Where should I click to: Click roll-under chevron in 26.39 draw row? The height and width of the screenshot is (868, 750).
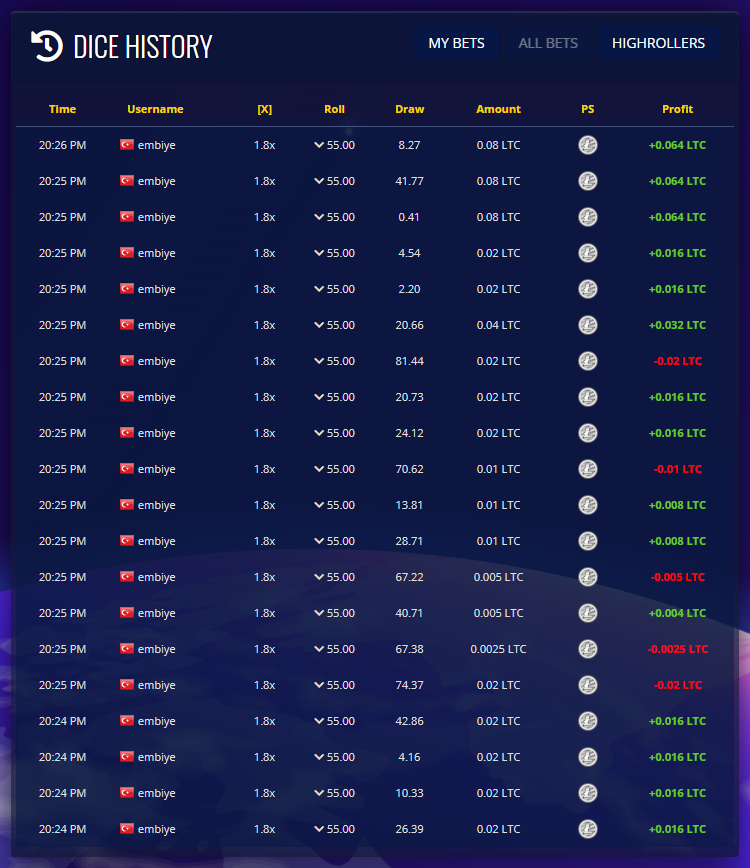click(319, 829)
